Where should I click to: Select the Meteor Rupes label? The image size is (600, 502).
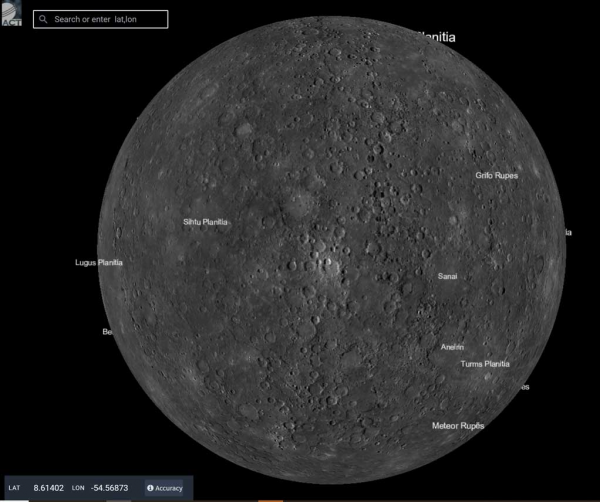(x=458, y=425)
